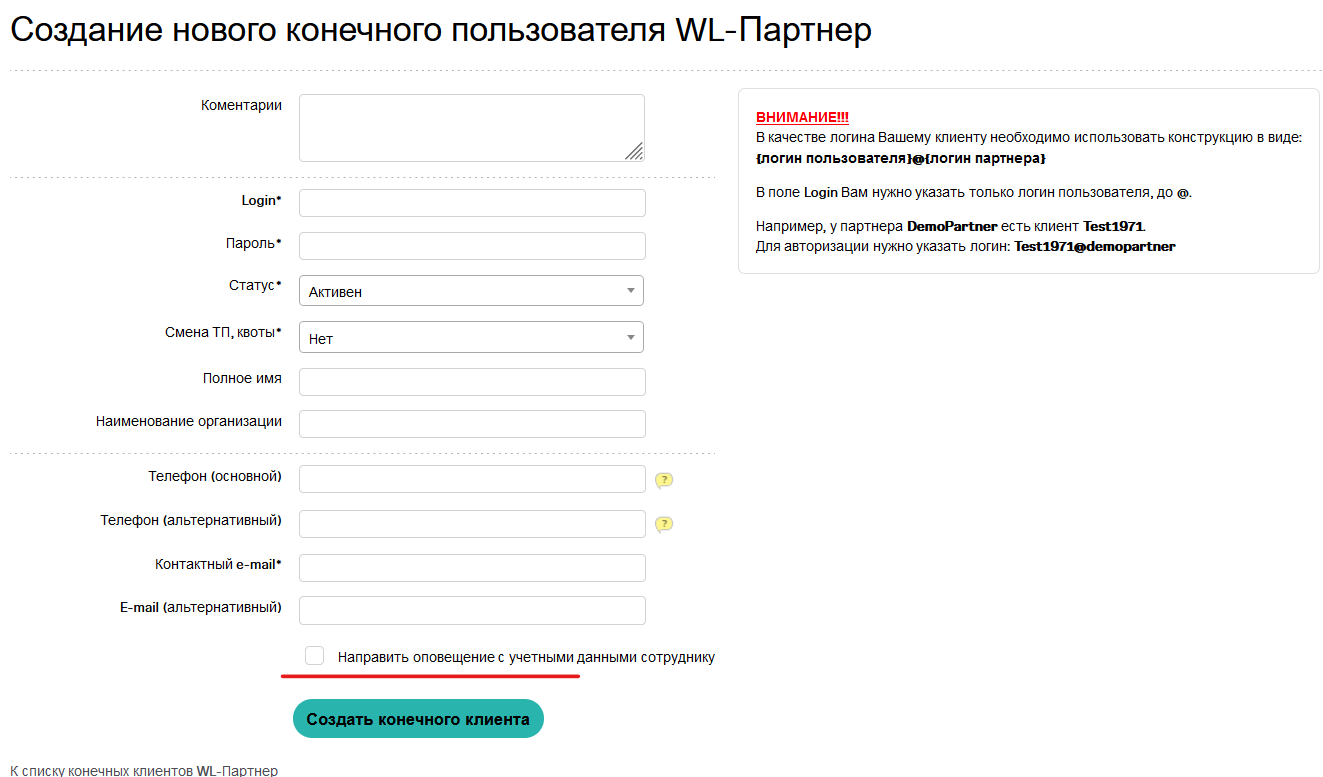Click into the Пароль field

[x=472, y=246]
